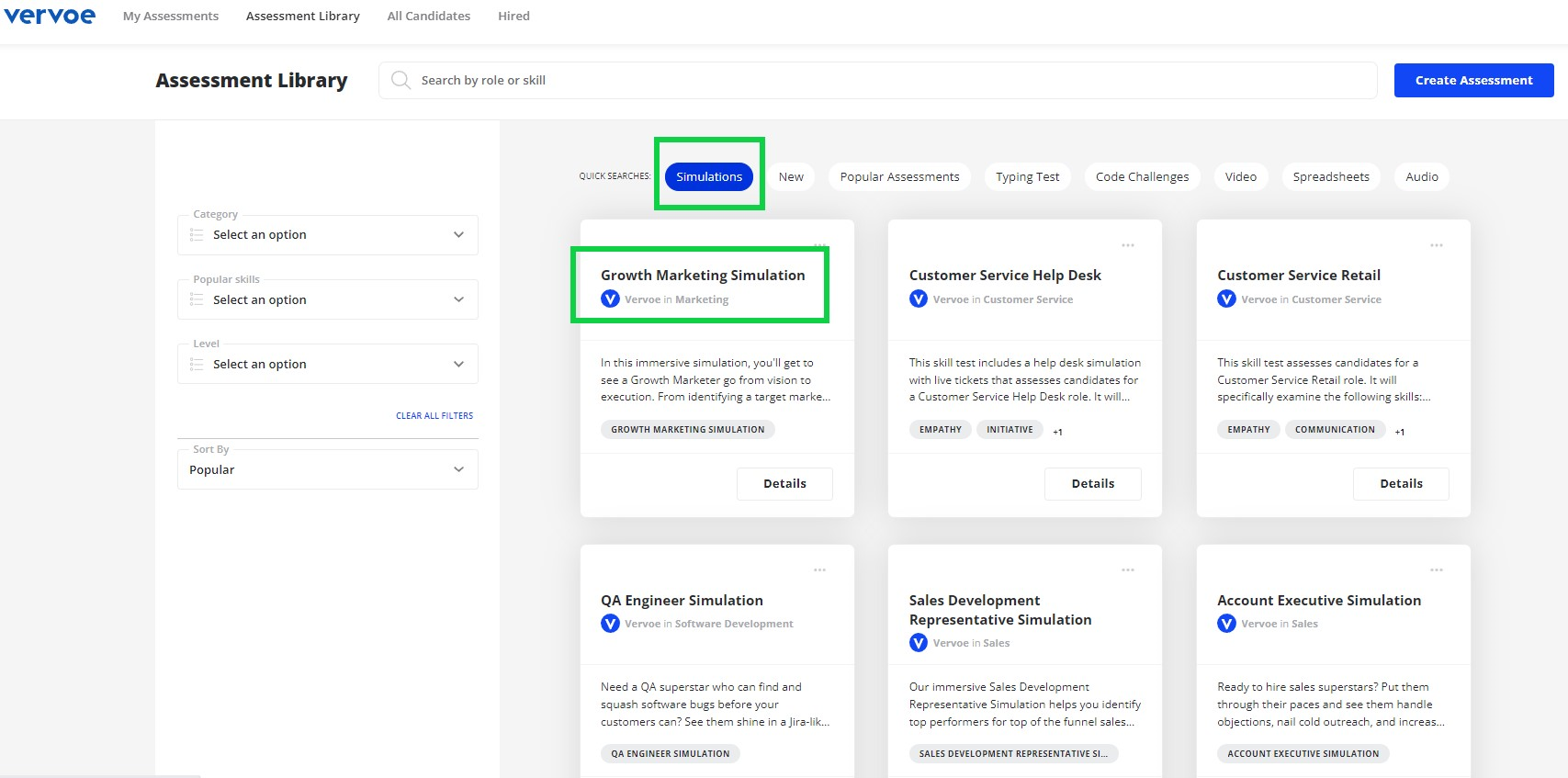Open three-dot menu on Account Executive Simulation card
Viewport: 1568px width, 778px height.
tap(1437, 570)
